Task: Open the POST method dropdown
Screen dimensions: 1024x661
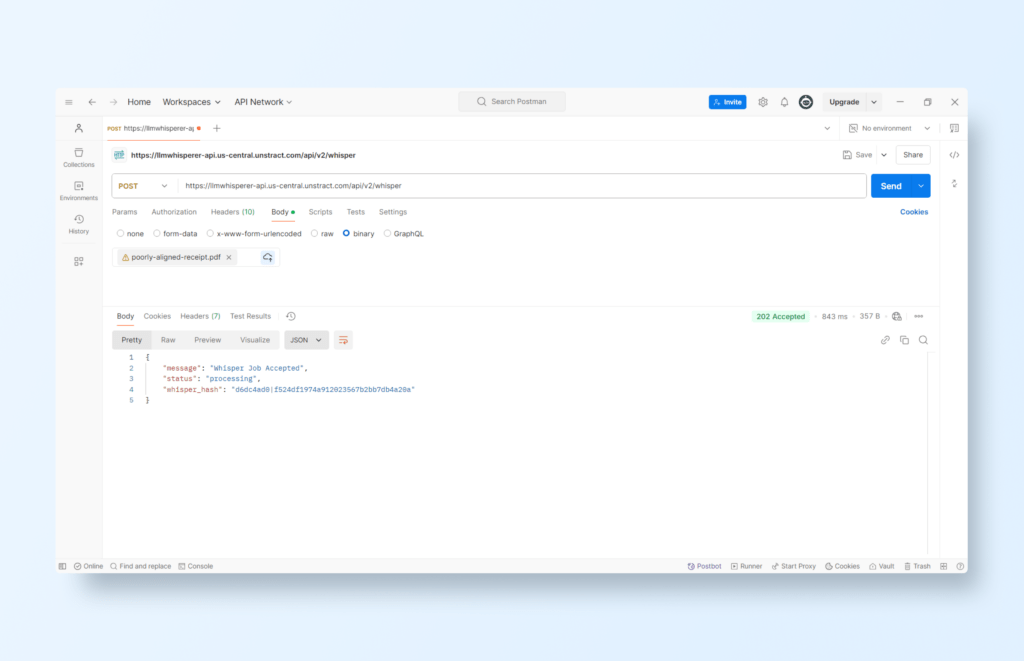Action: (x=144, y=186)
